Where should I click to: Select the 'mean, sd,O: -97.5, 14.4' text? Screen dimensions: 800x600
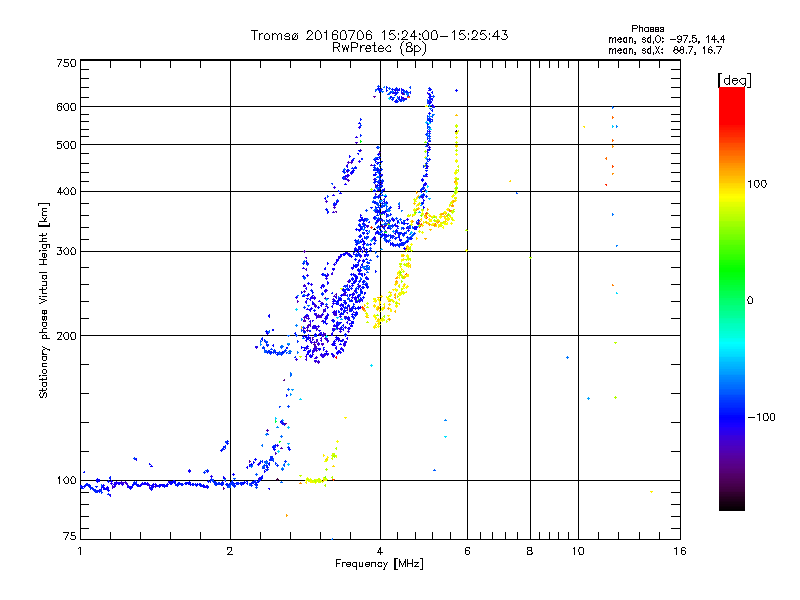click(x=666, y=39)
